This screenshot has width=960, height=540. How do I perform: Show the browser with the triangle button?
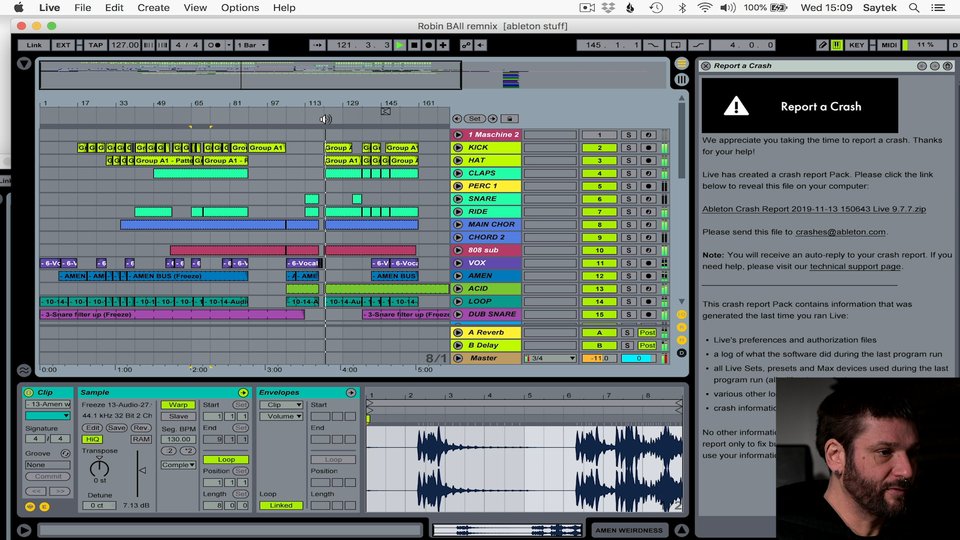coord(24,63)
